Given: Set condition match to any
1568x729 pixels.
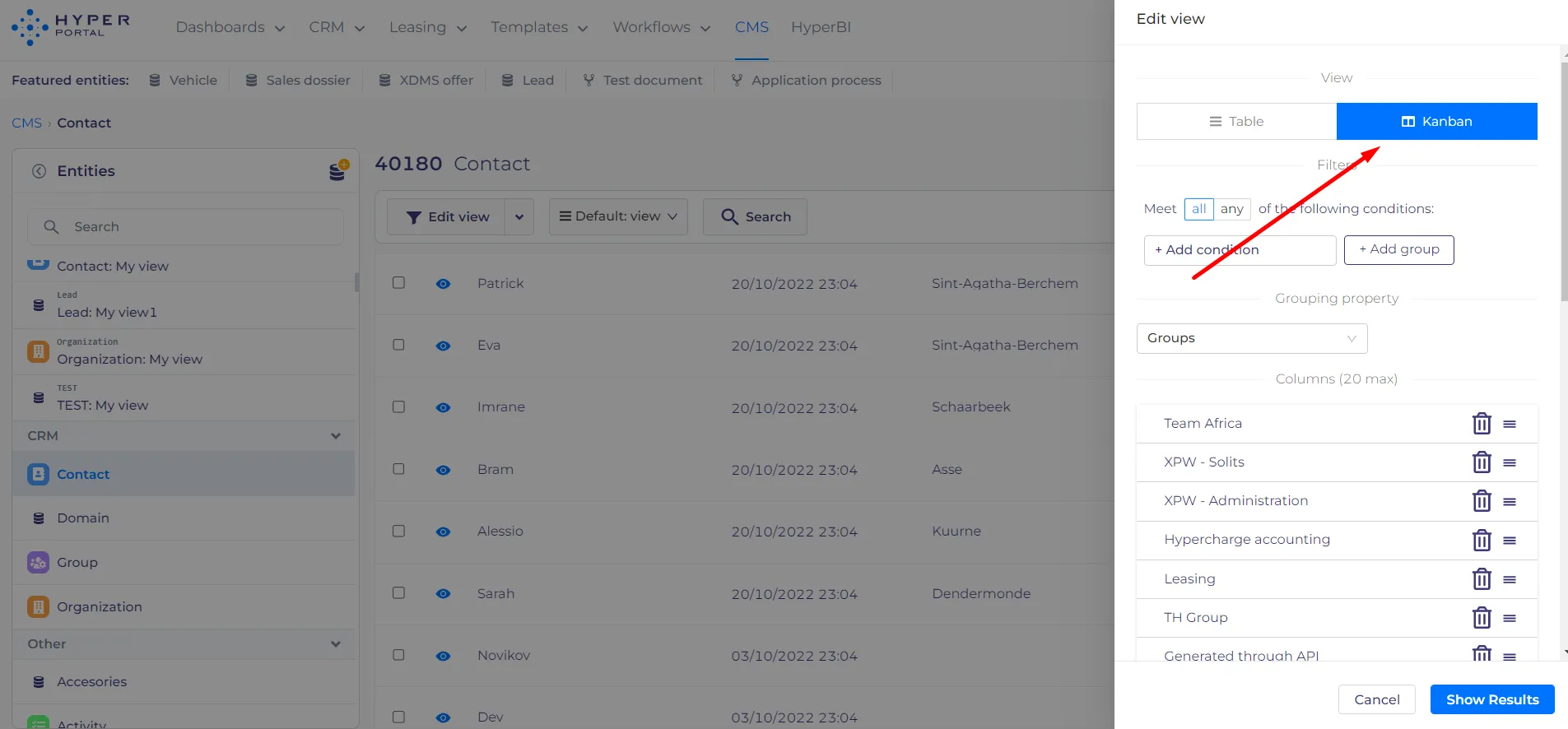Looking at the screenshot, I should coord(1232,209).
